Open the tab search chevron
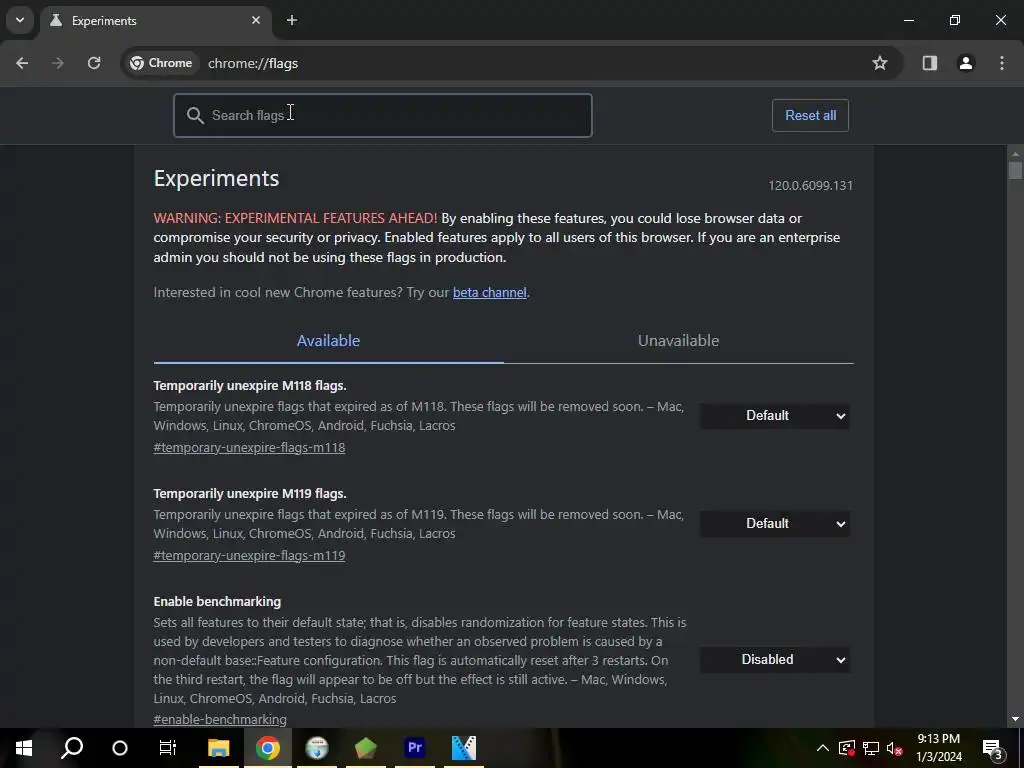1024x768 pixels. tap(20, 20)
